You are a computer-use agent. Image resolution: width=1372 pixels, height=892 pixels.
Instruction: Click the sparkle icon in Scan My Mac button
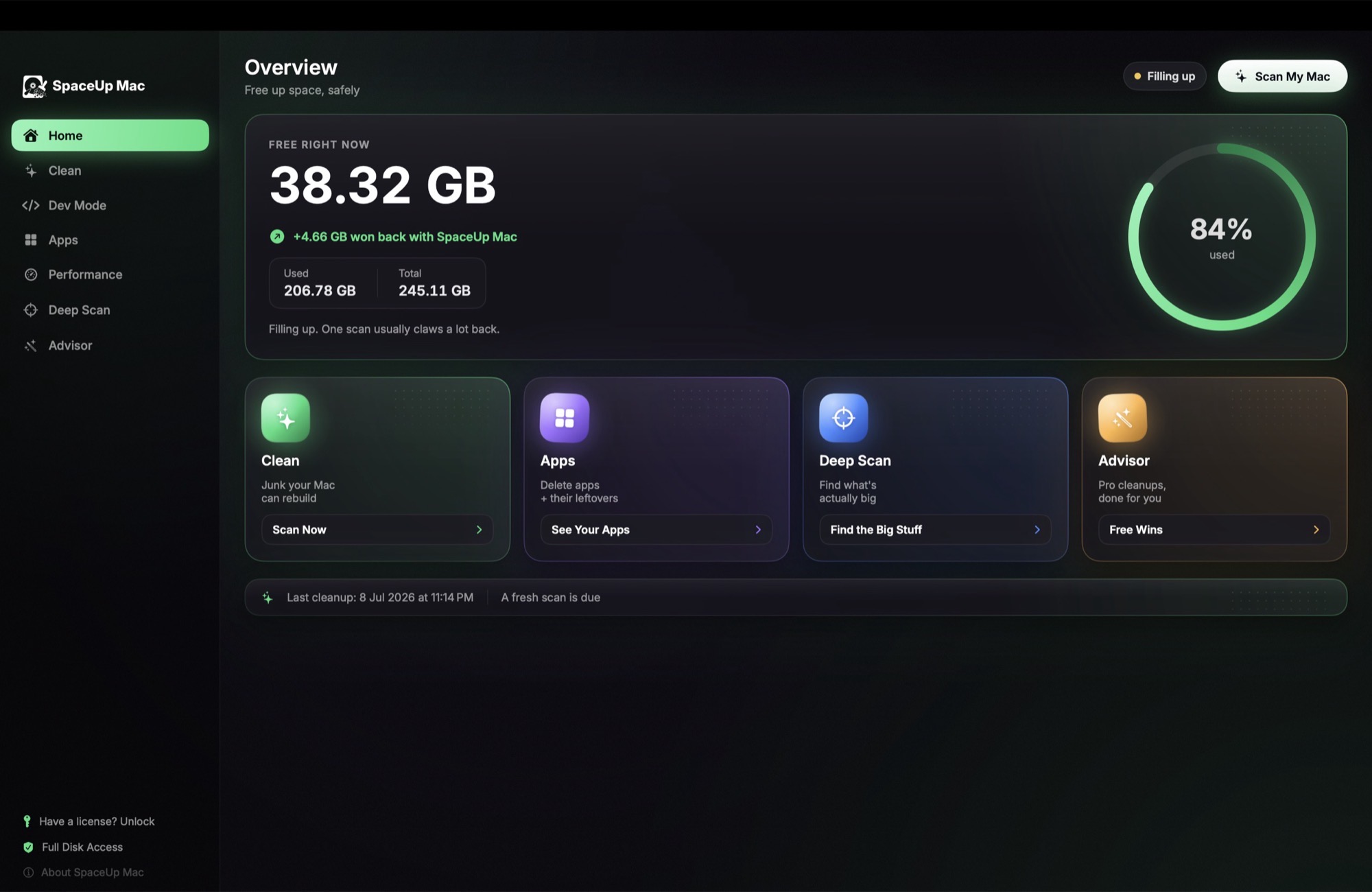tap(1241, 77)
